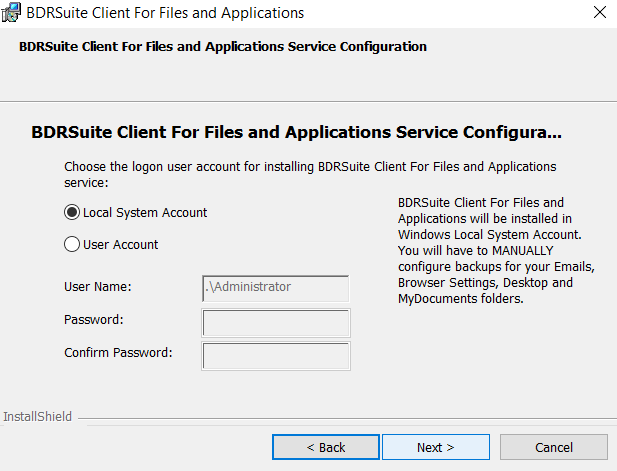Viewport: 617px width, 471px height.
Task: Proceed using the 'Next >' button
Action: click(x=436, y=447)
